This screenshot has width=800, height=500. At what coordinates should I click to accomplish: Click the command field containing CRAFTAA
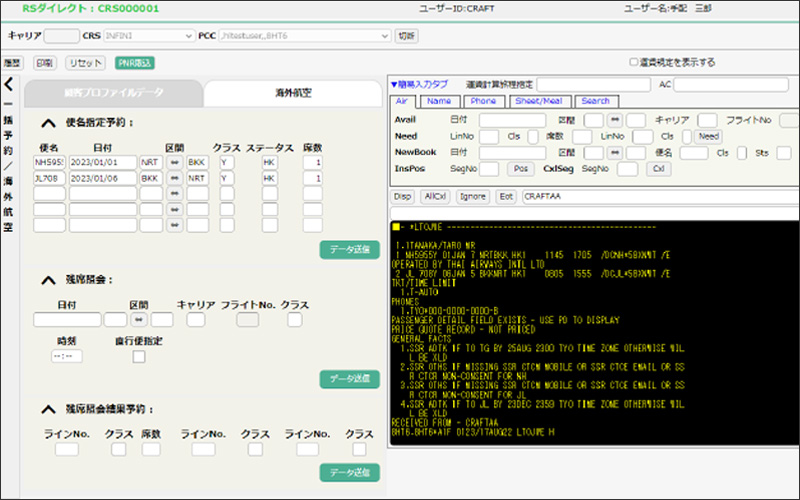point(661,196)
